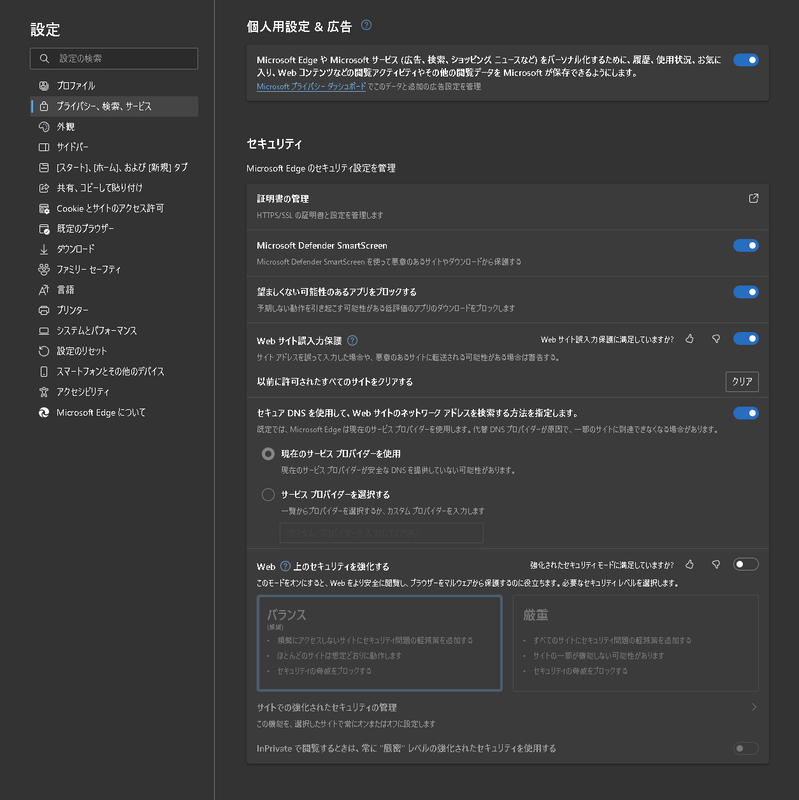Toggle Web サイト誤入力保護 switch

745,338
